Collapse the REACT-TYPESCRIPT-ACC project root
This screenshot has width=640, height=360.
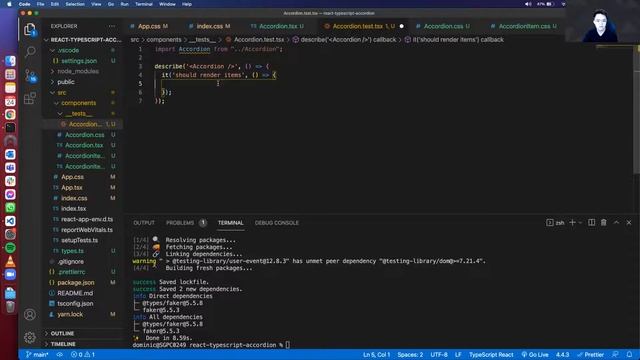[47, 40]
